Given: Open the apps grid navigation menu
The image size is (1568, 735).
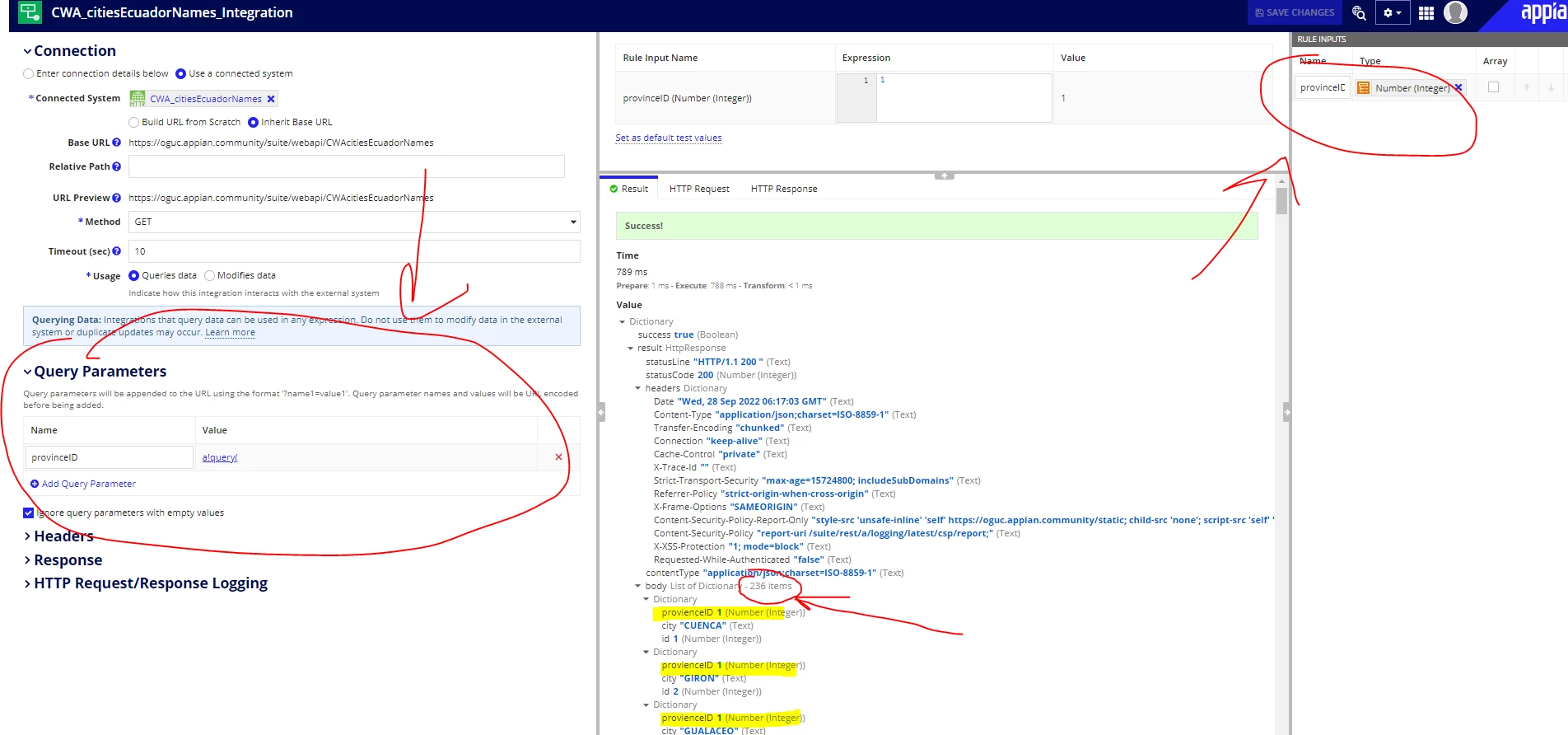Looking at the screenshot, I should pos(1426,13).
